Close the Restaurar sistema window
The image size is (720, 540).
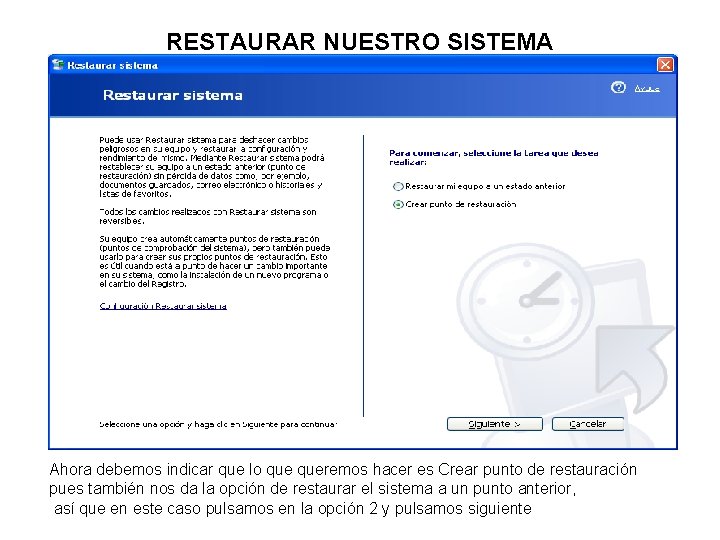(x=665, y=65)
